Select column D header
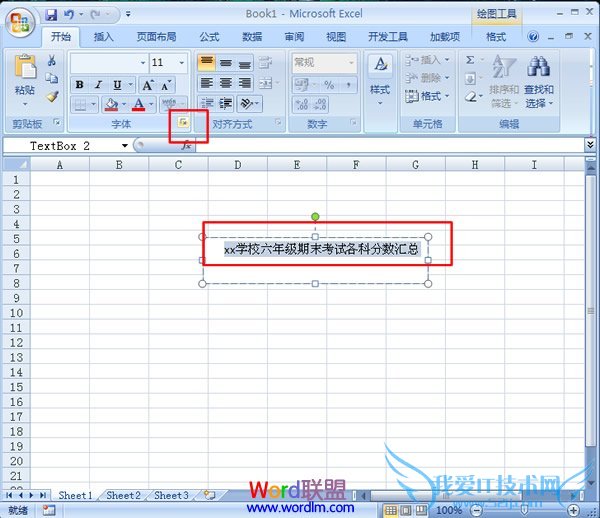600x518 pixels. pos(238,165)
